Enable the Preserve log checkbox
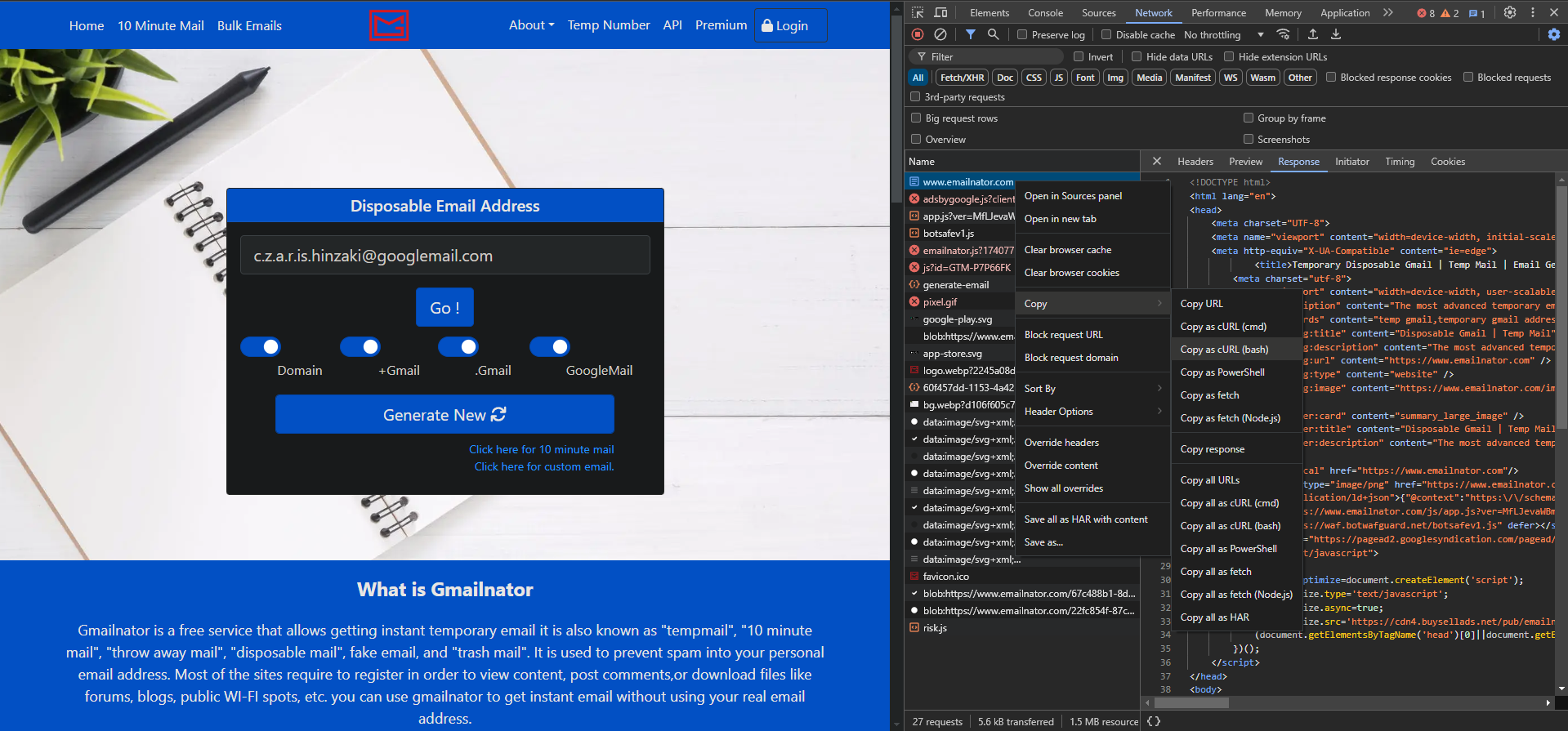This screenshot has width=1568, height=731. point(1022,34)
